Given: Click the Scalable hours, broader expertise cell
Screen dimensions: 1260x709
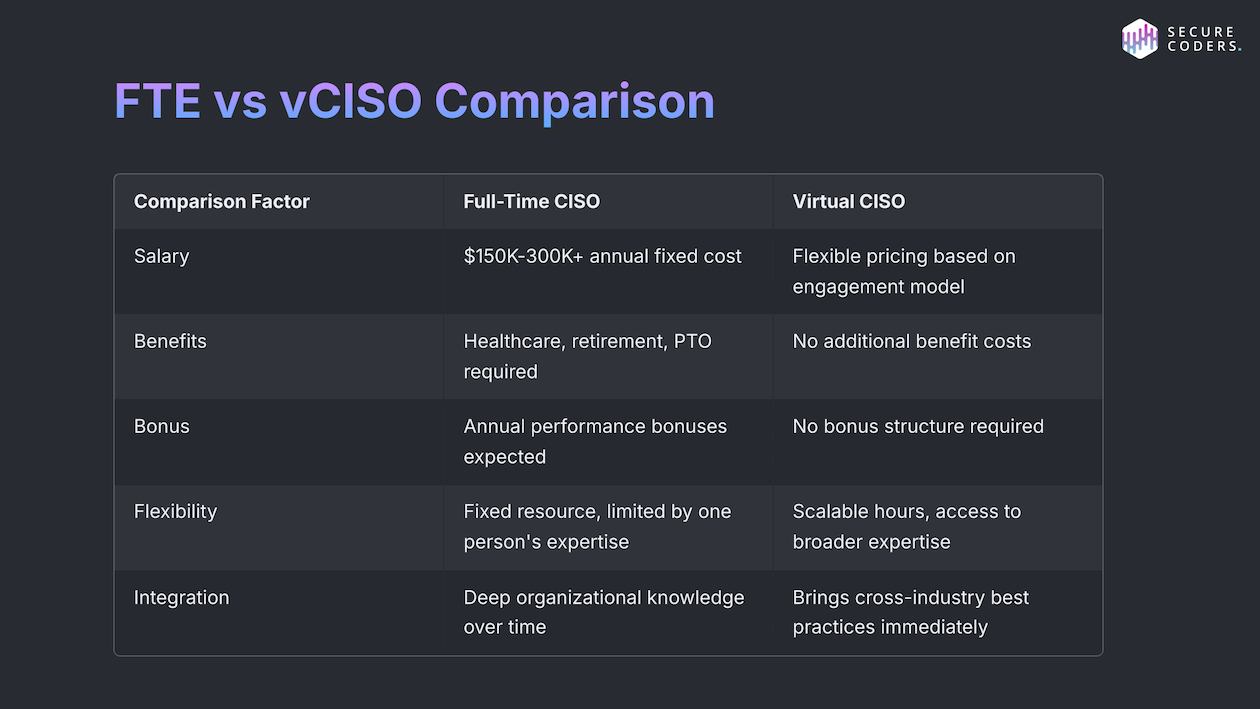Looking at the screenshot, I should [x=907, y=526].
